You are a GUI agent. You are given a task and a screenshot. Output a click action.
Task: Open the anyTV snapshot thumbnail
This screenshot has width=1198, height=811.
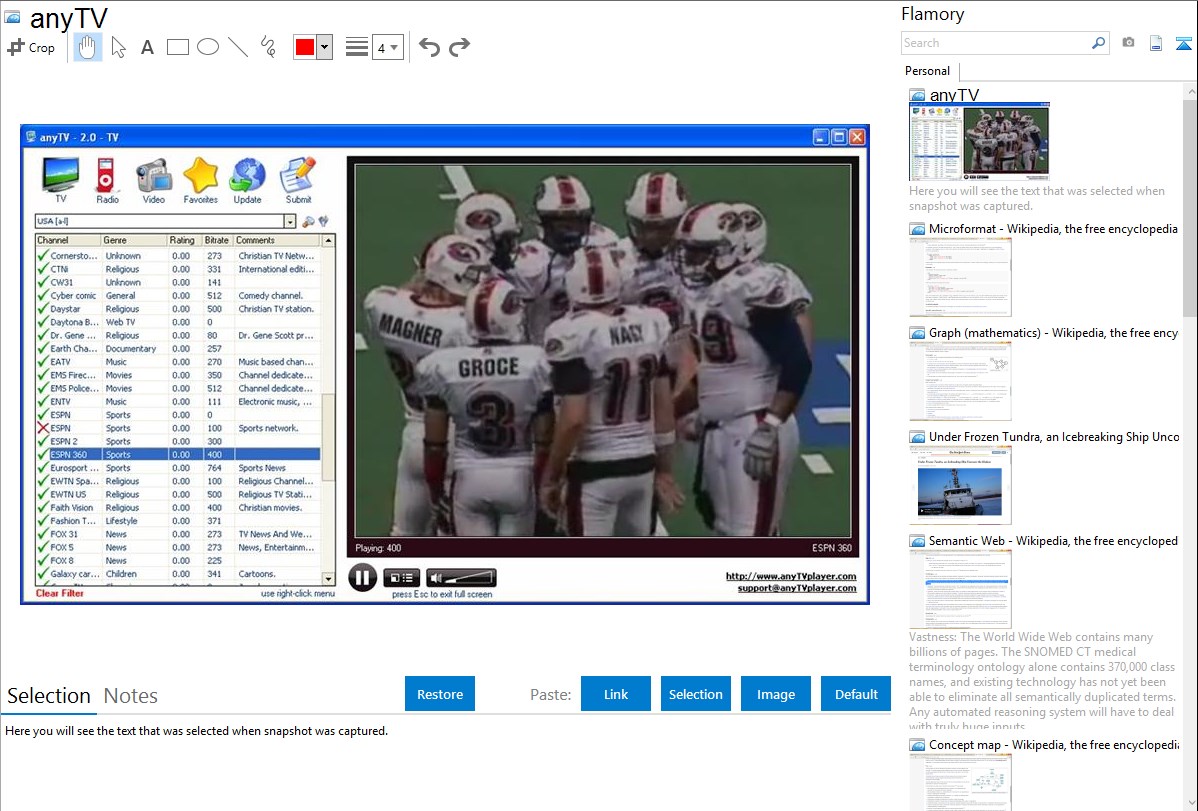(x=979, y=141)
